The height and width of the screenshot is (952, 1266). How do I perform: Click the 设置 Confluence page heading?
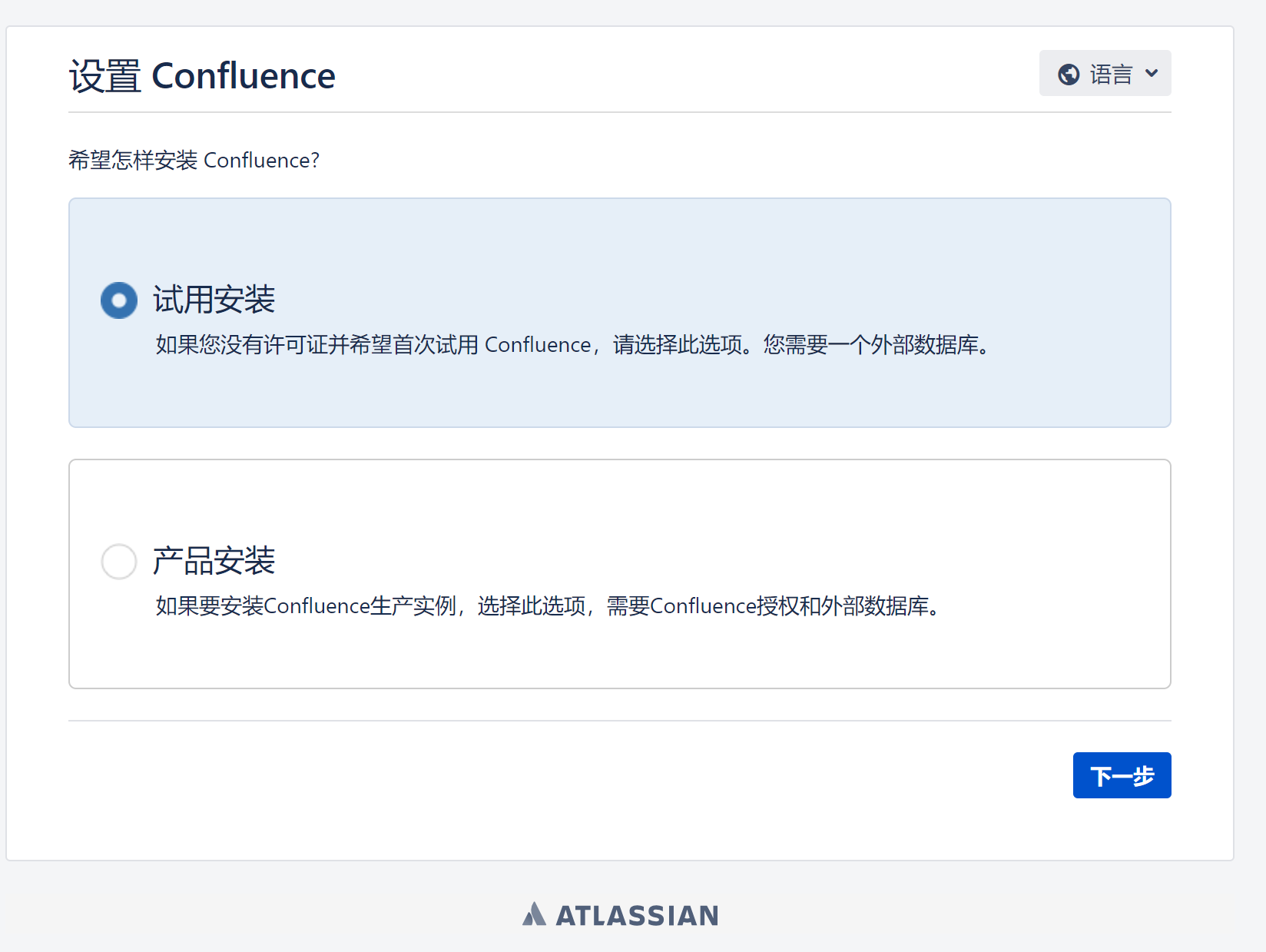[x=202, y=76]
